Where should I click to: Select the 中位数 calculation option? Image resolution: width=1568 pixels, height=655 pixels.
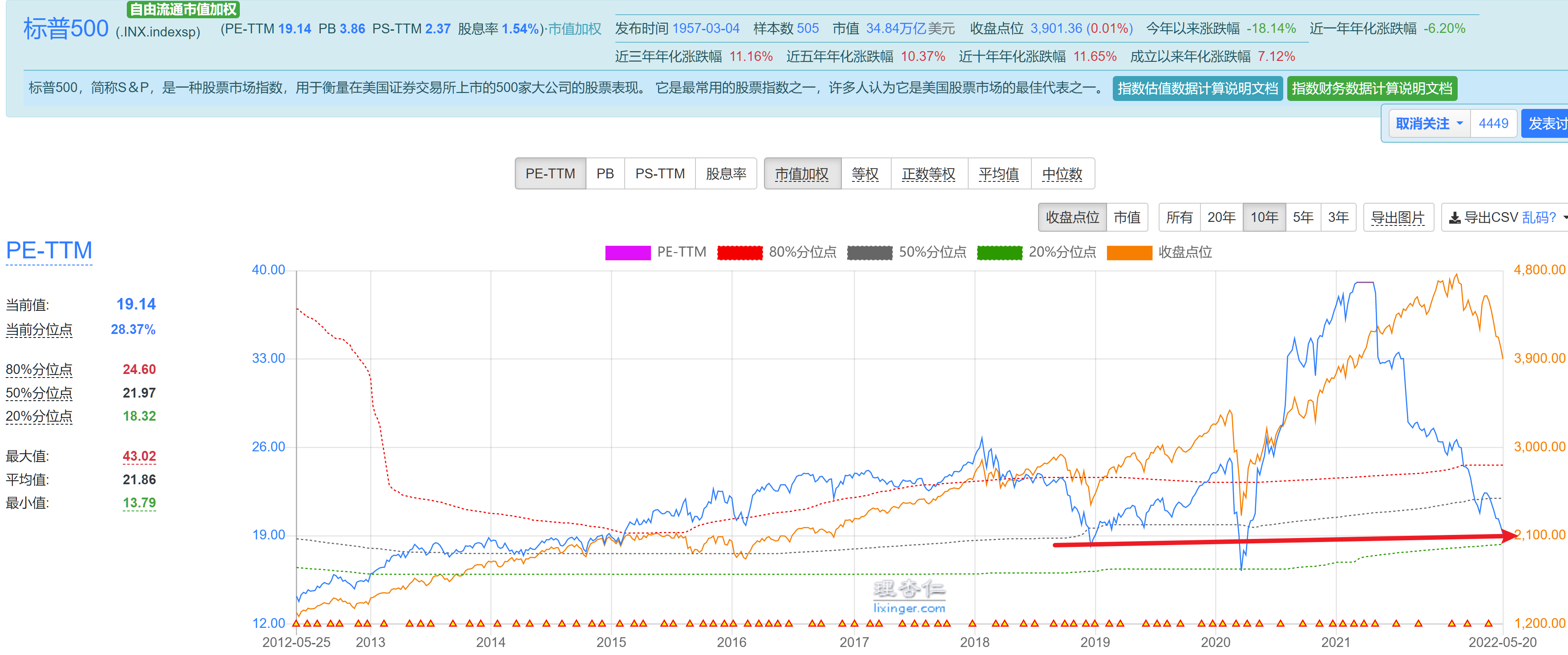(x=1062, y=174)
